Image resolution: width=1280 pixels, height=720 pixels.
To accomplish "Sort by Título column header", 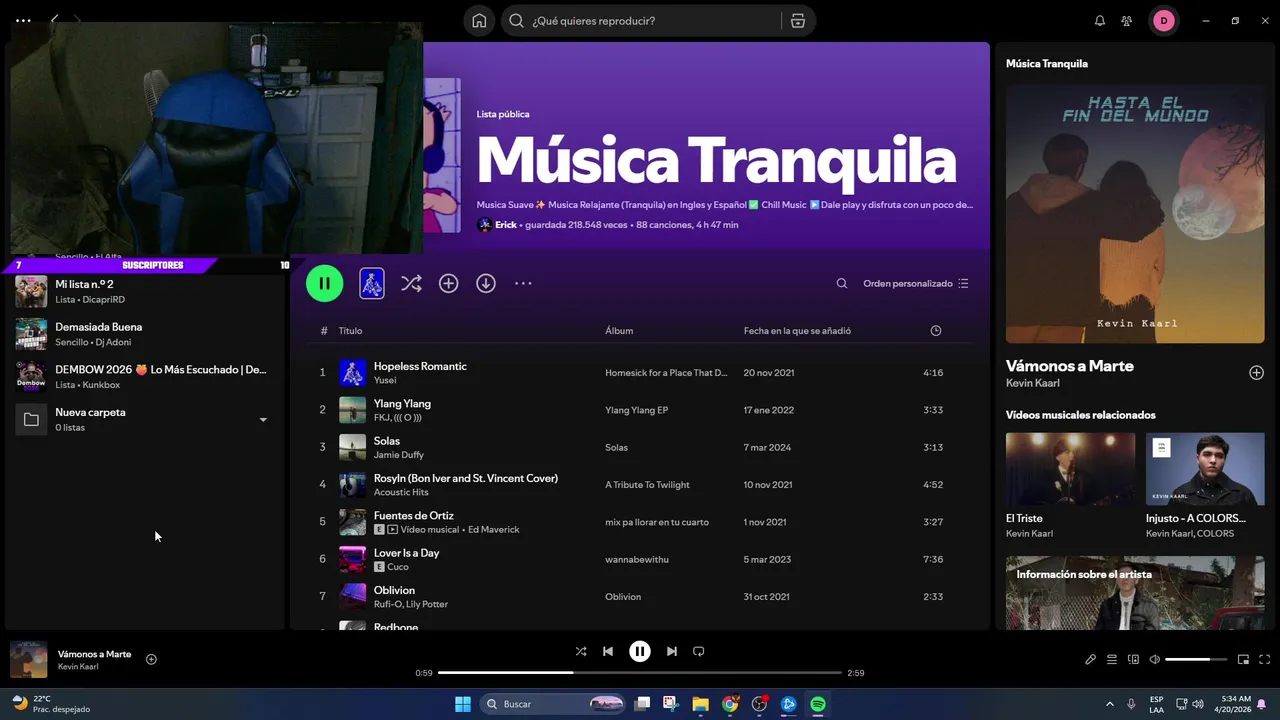I will pos(350,331).
